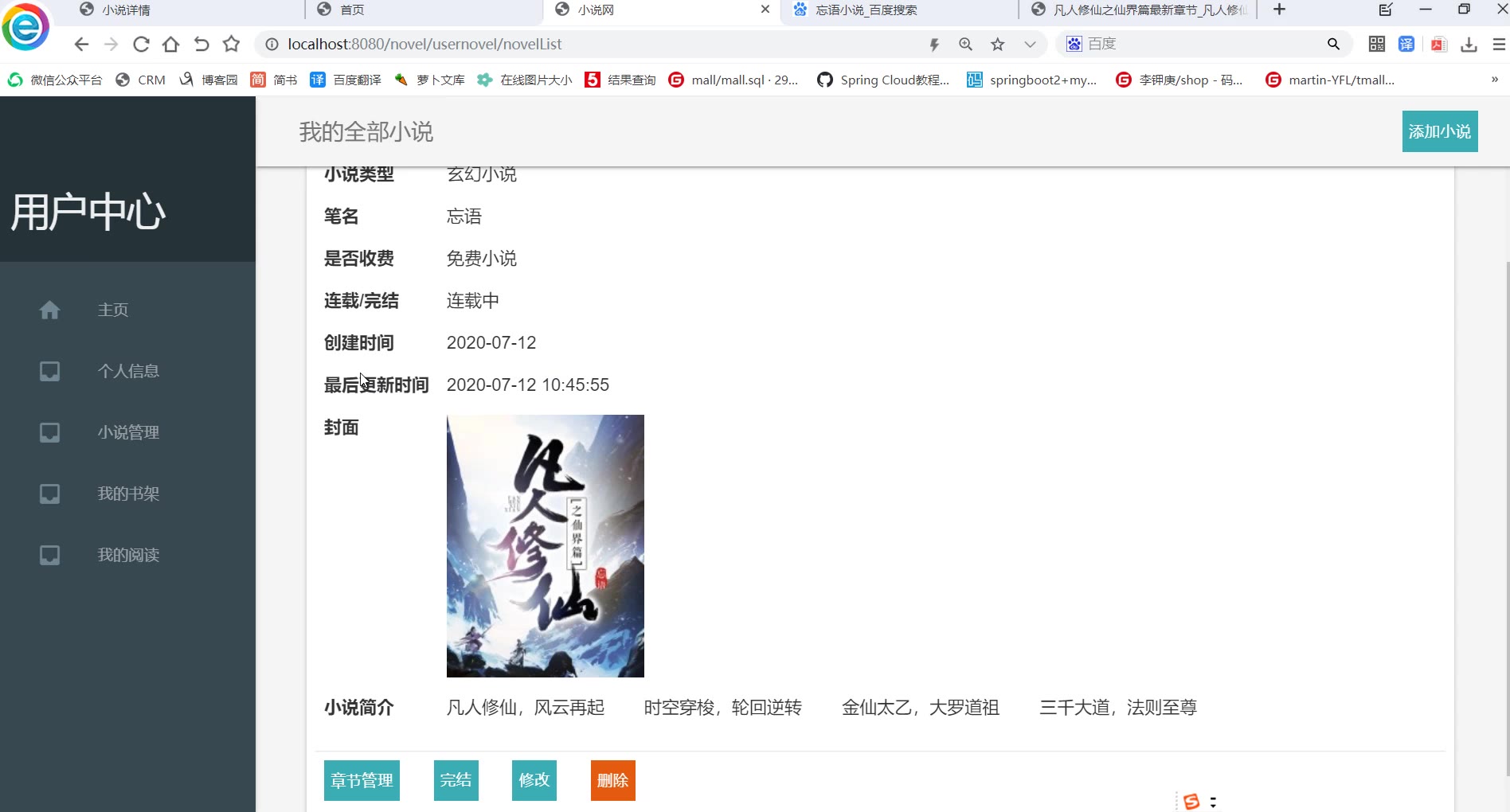Open the 博客园 bookmark
The width and height of the screenshot is (1510, 812).
click(x=209, y=80)
